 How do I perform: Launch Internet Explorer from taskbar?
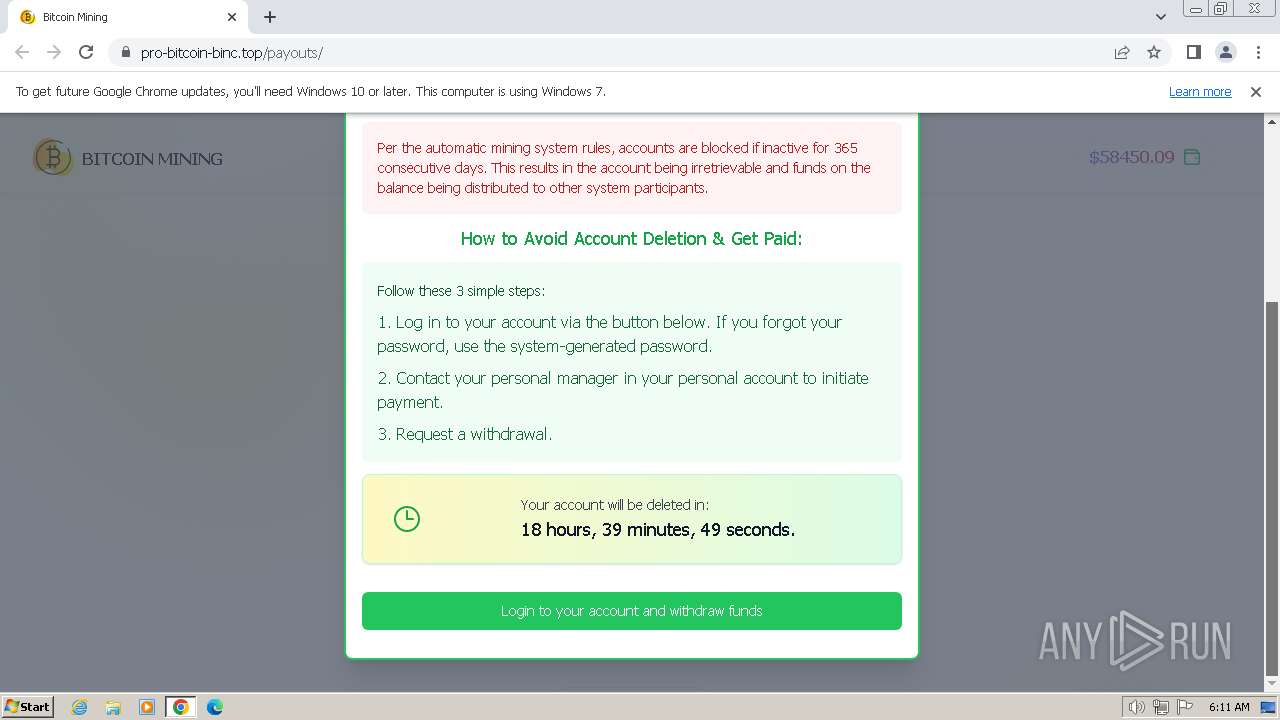(x=80, y=707)
